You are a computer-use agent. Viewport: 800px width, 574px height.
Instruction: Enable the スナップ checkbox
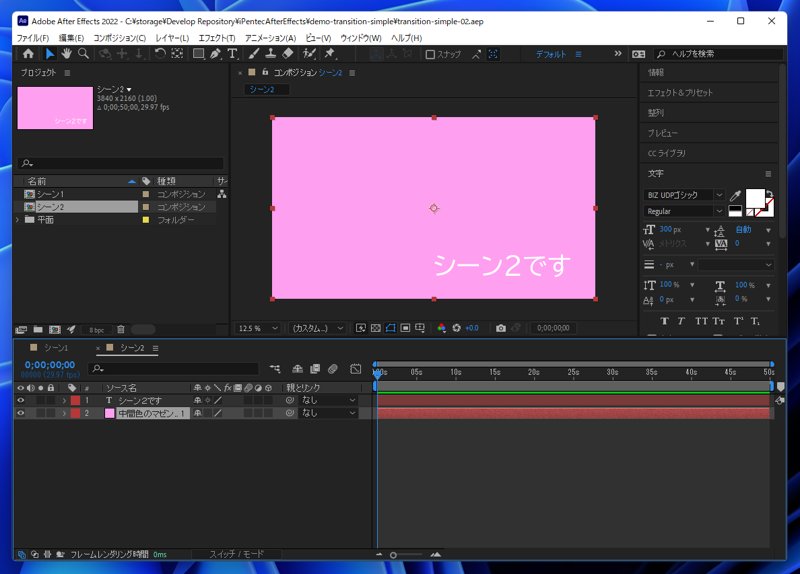pyautogui.click(x=430, y=55)
